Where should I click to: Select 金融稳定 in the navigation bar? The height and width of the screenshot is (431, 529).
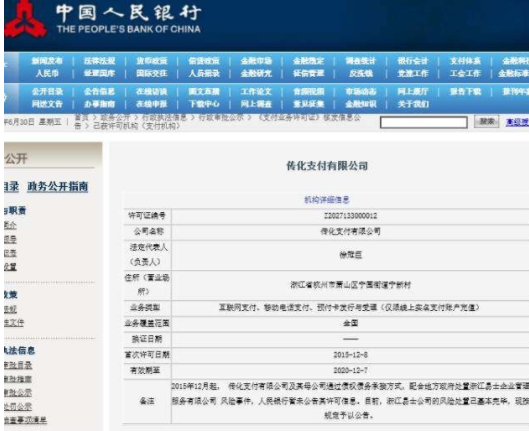tap(309, 61)
